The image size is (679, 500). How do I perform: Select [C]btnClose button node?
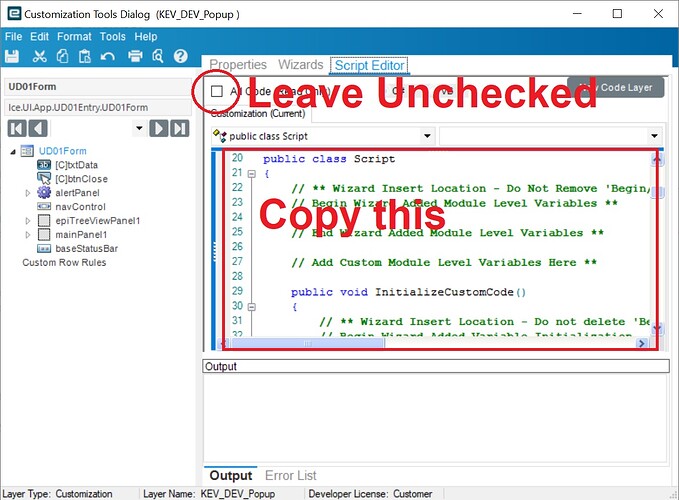coord(81,179)
